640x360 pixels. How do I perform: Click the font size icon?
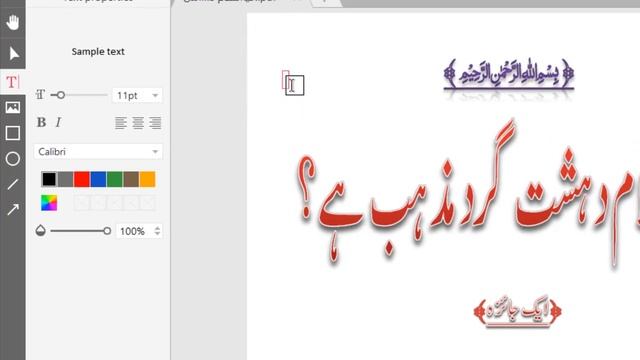pyautogui.click(x=40, y=95)
